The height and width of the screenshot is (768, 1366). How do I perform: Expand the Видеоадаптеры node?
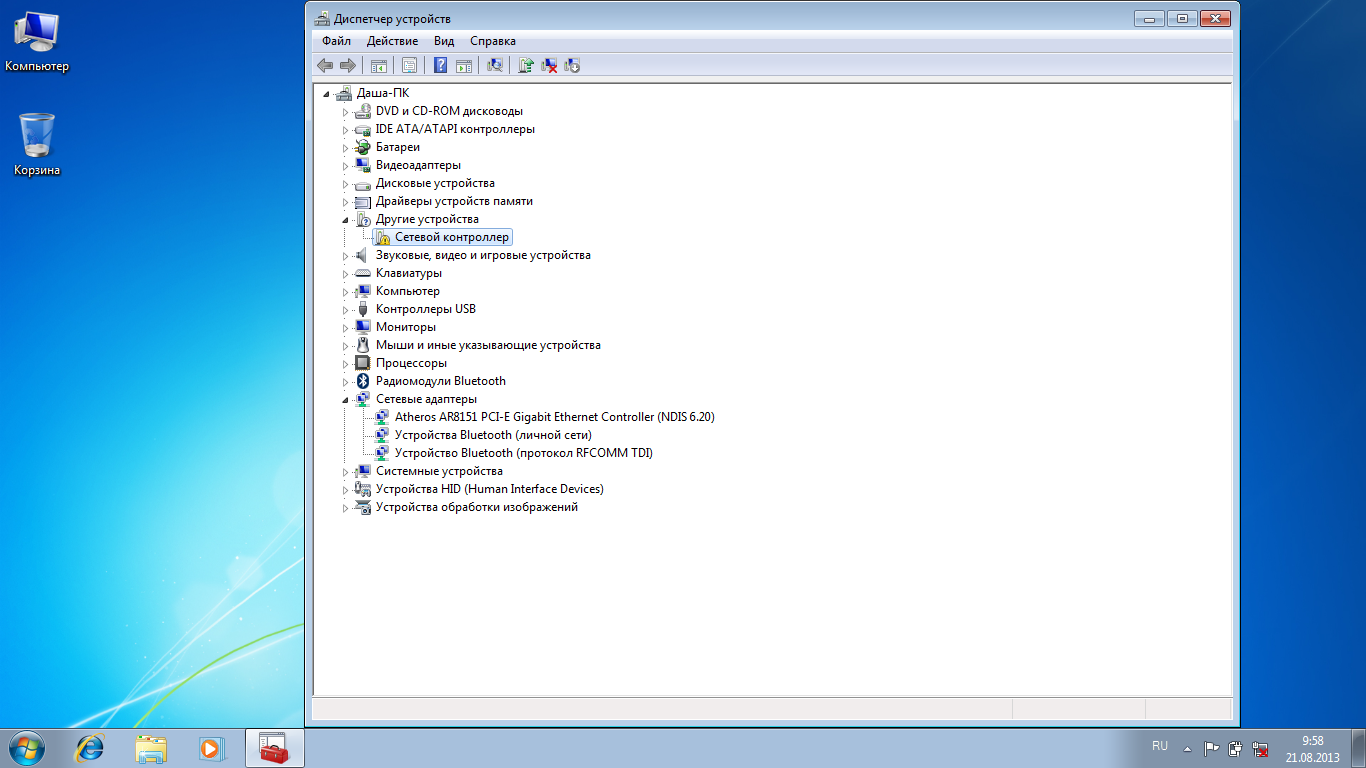346,166
